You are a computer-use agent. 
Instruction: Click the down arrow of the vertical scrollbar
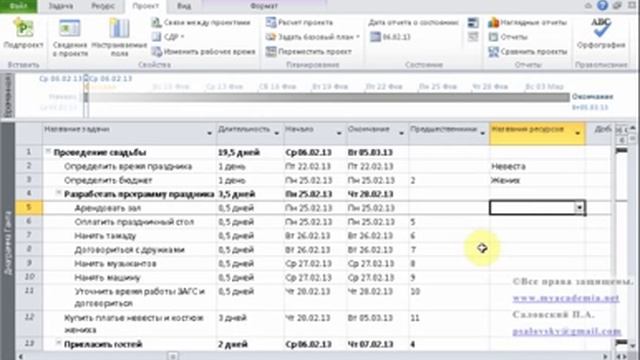click(x=633, y=346)
